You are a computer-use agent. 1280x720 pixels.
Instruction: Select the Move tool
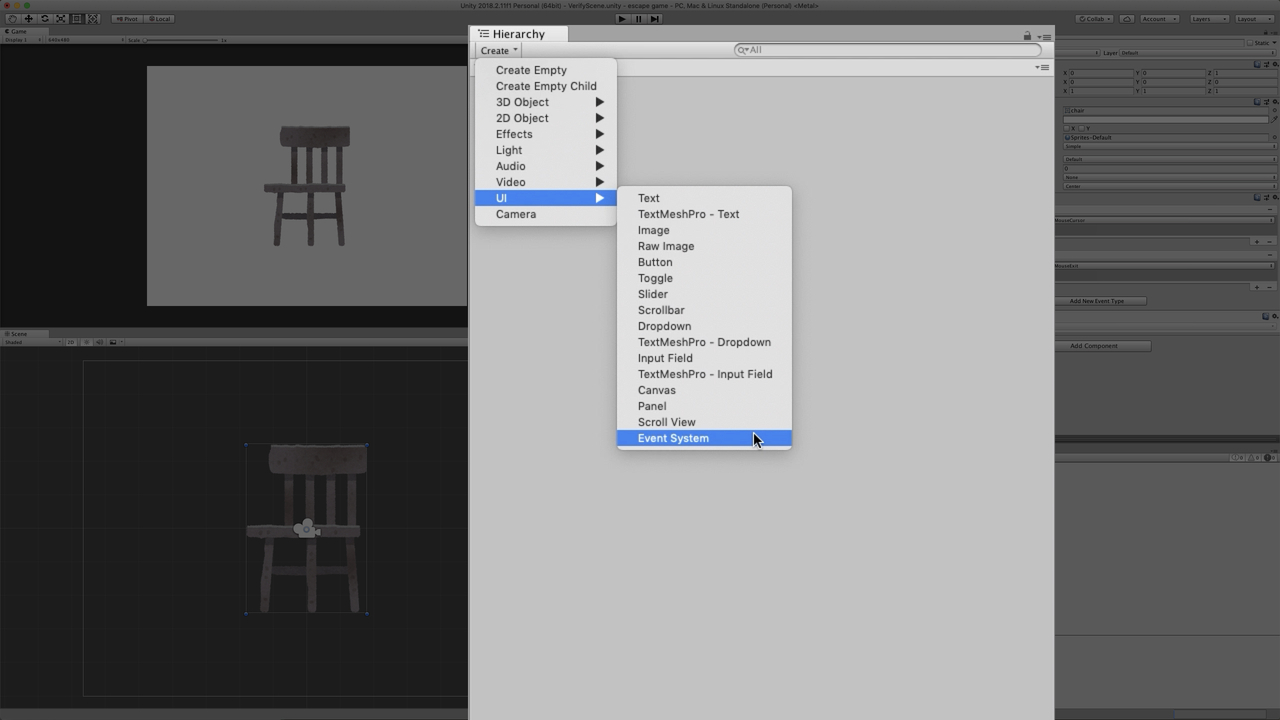28,19
